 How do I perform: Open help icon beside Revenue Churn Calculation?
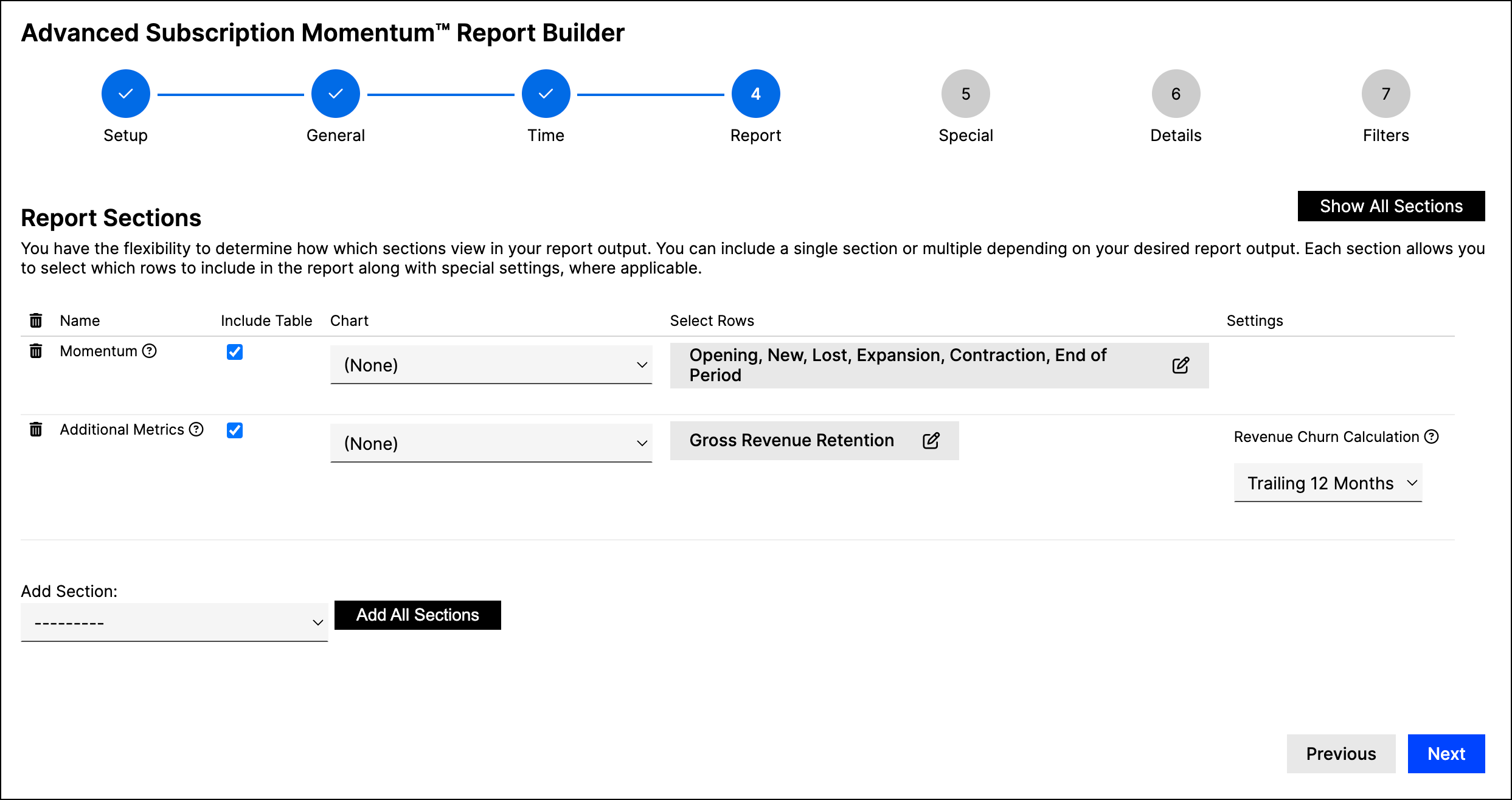pyautogui.click(x=1432, y=436)
